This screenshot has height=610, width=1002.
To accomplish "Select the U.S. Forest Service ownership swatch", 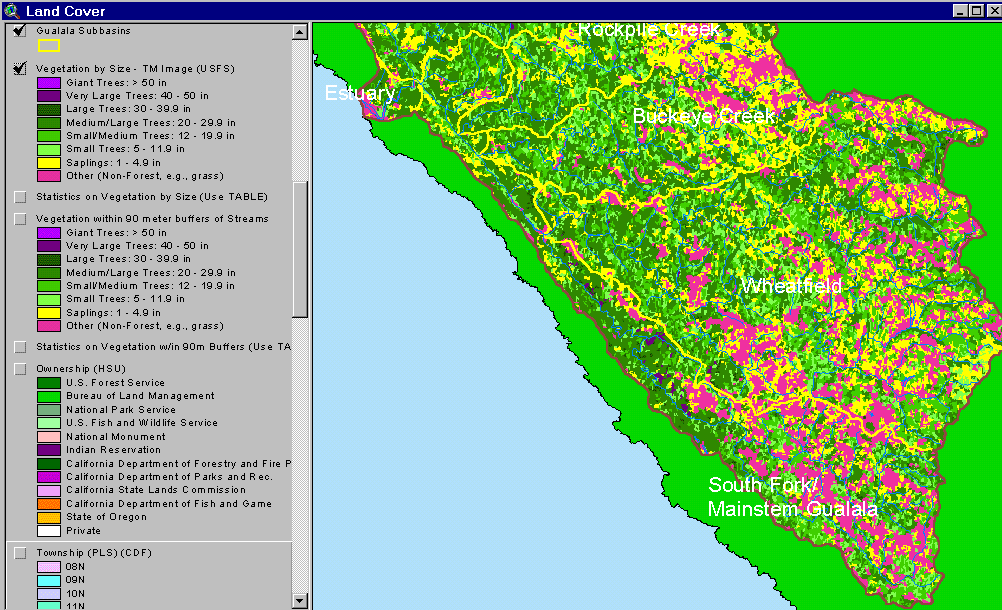I will (x=49, y=383).
